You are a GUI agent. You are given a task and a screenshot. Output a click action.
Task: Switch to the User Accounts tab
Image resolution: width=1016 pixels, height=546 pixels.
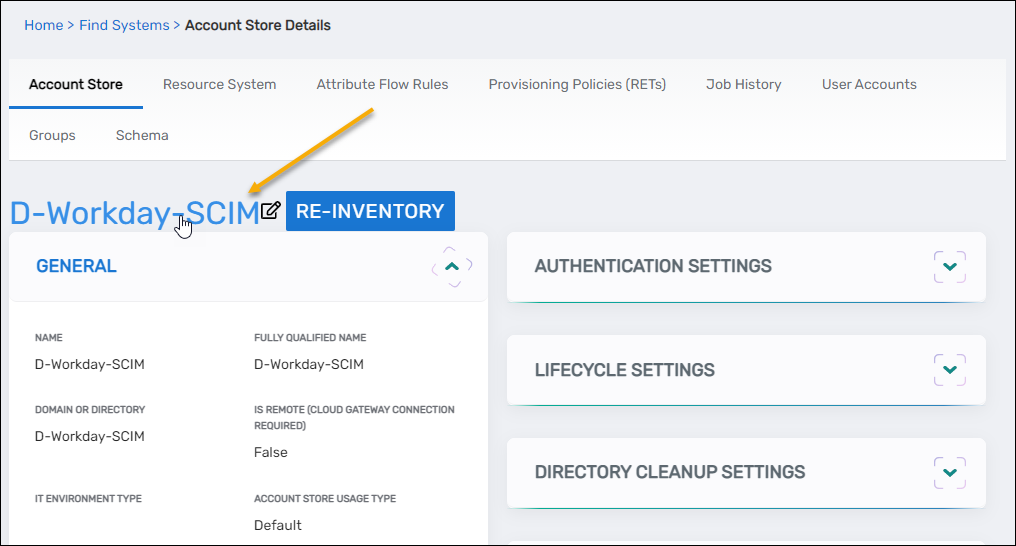click(x=869, y=84)
